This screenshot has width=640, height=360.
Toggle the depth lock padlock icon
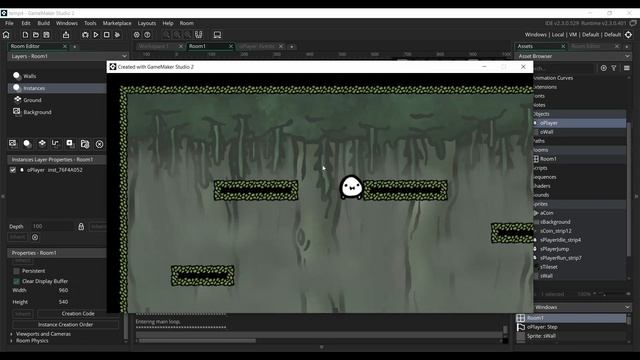tap(81, 227)
